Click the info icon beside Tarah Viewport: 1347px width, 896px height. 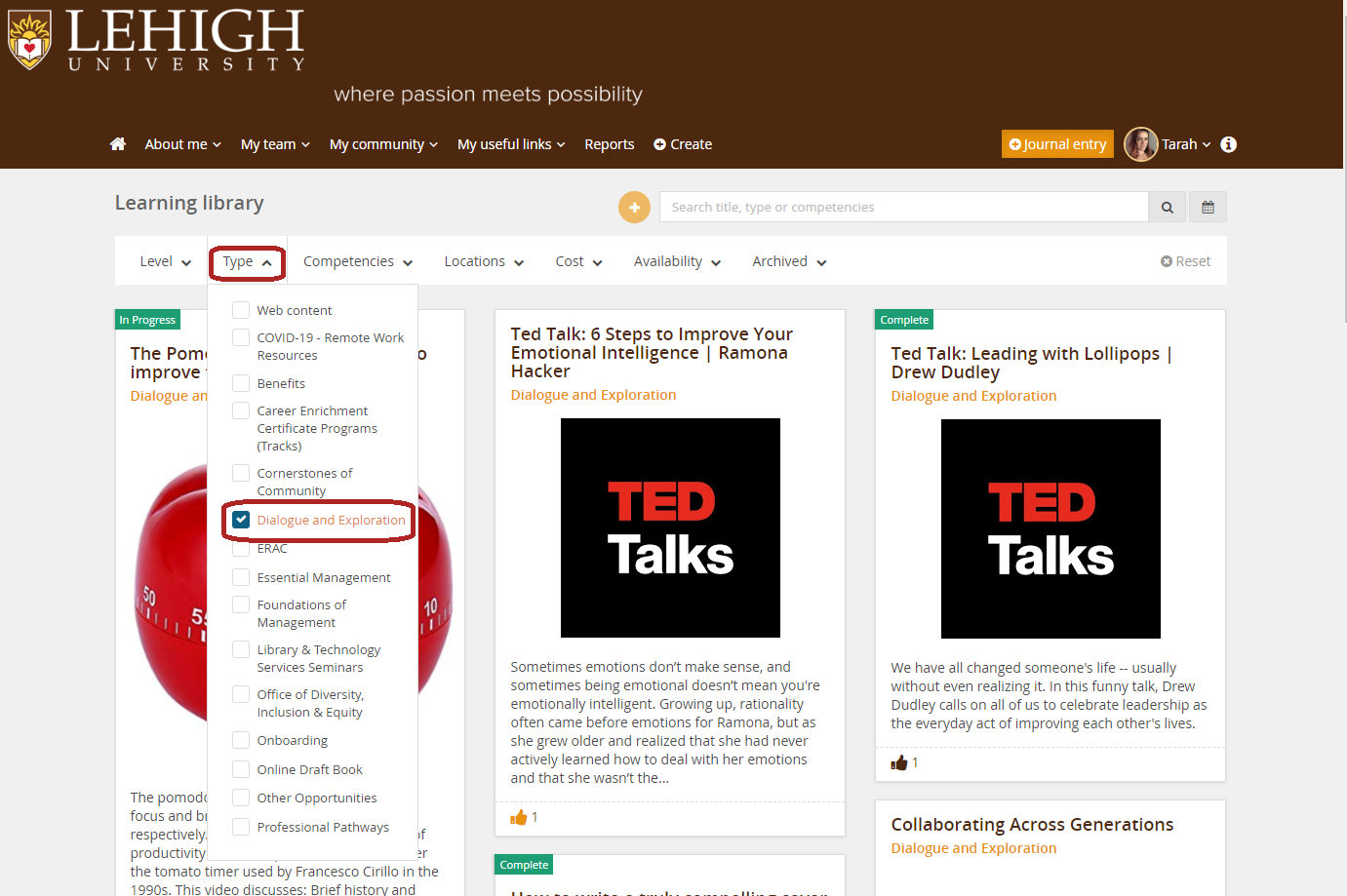tap(1229, 144)
